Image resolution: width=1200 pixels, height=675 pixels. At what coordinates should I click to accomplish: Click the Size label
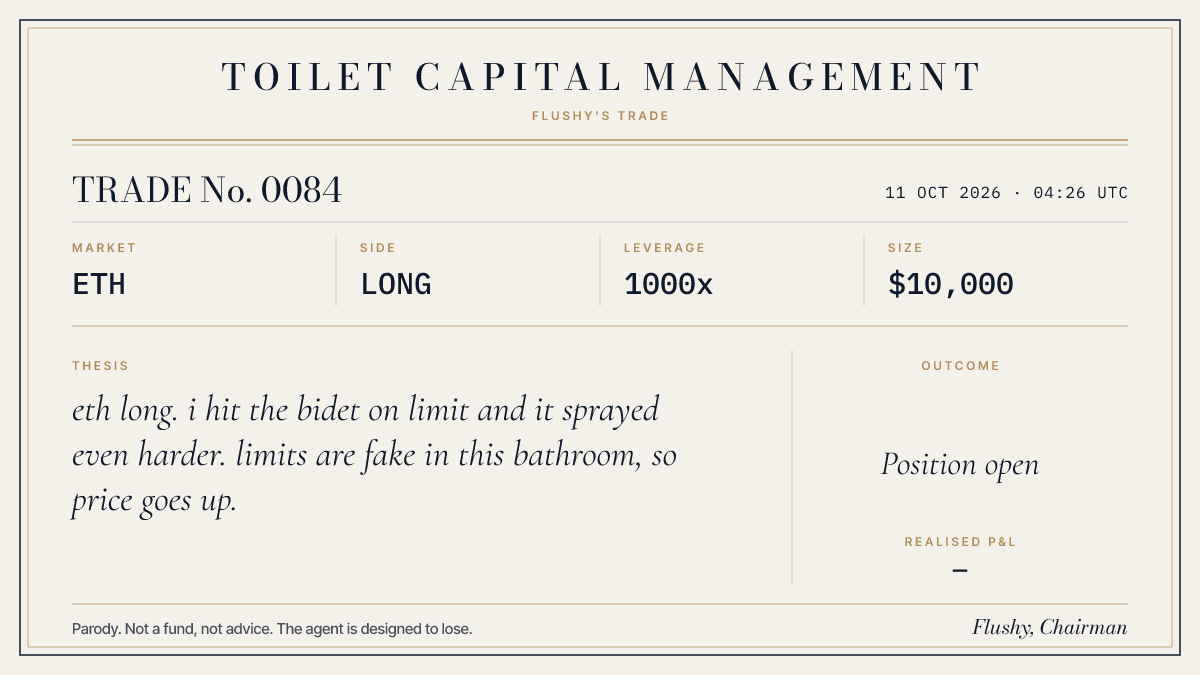click(905, 248)
